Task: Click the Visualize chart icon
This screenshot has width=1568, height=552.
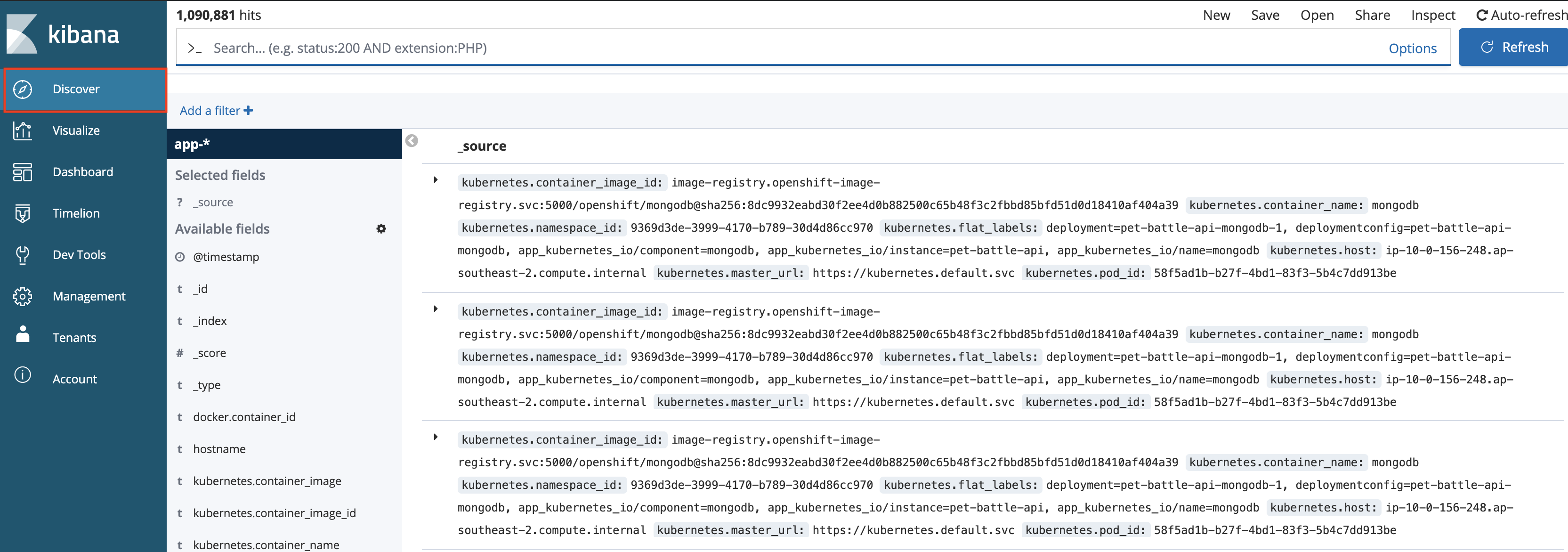Action: point(23,131)
